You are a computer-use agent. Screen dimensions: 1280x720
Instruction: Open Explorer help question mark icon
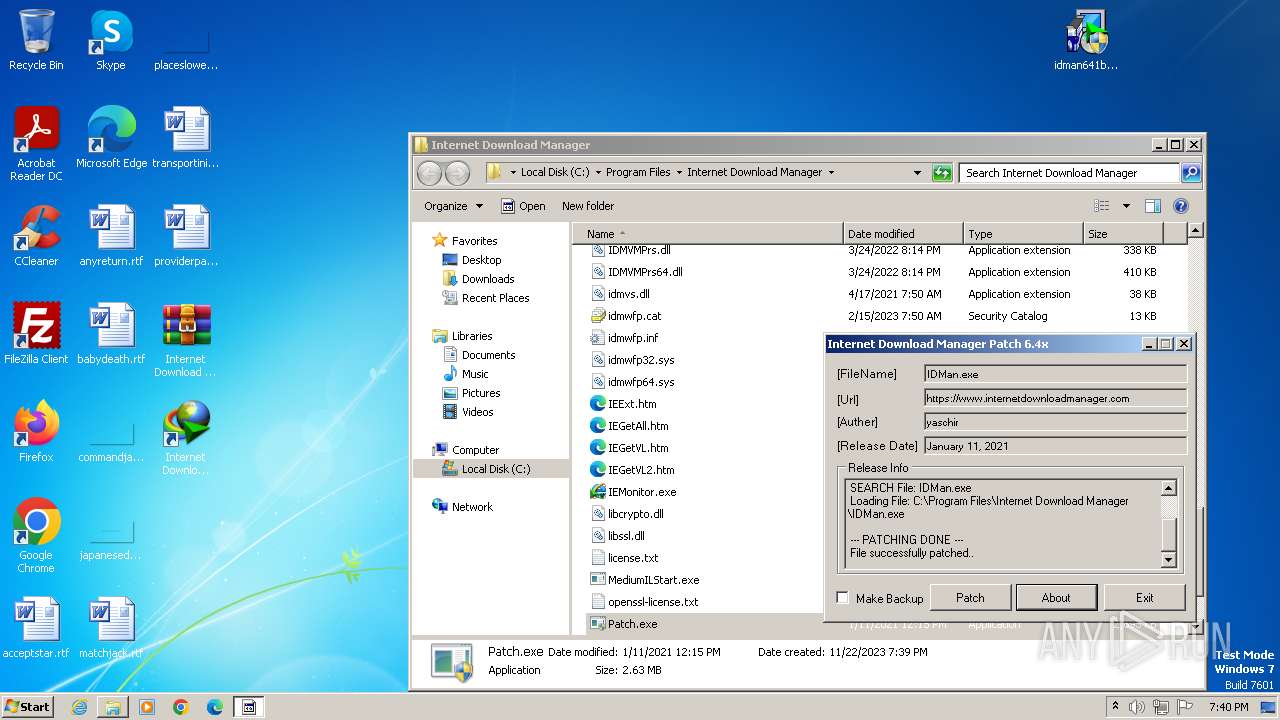[x=1180, y=206]
